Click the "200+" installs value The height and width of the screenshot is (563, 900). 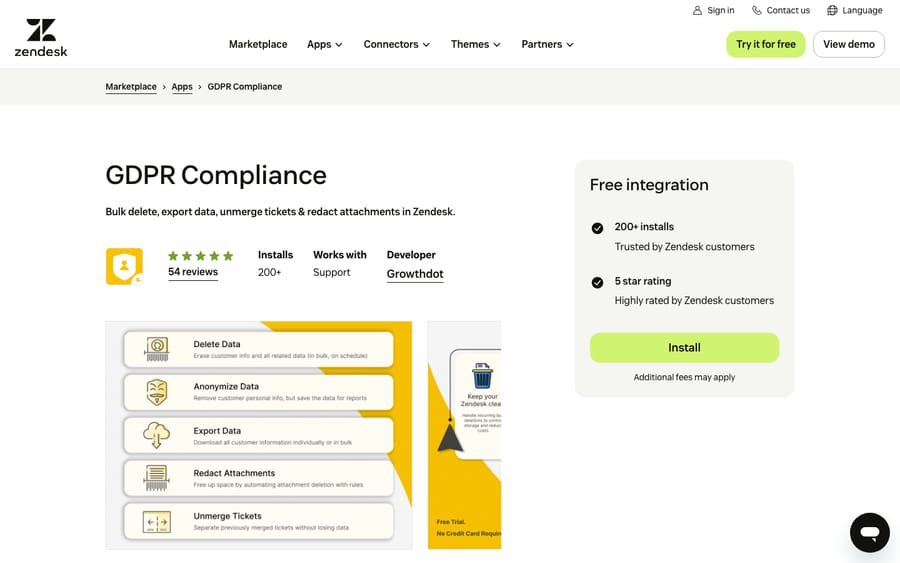(x=269, y=273)
